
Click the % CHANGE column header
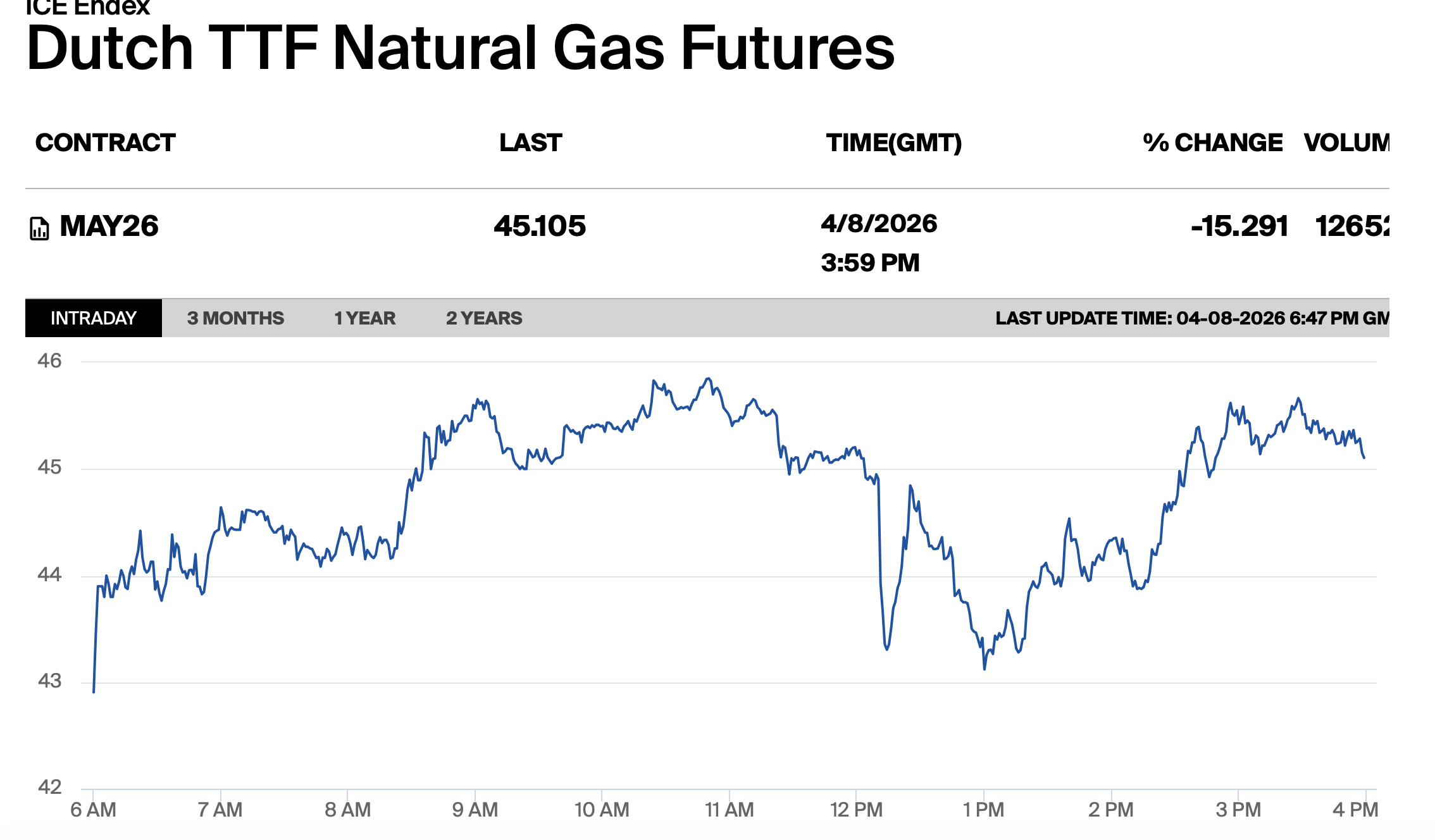point(1212,143)
